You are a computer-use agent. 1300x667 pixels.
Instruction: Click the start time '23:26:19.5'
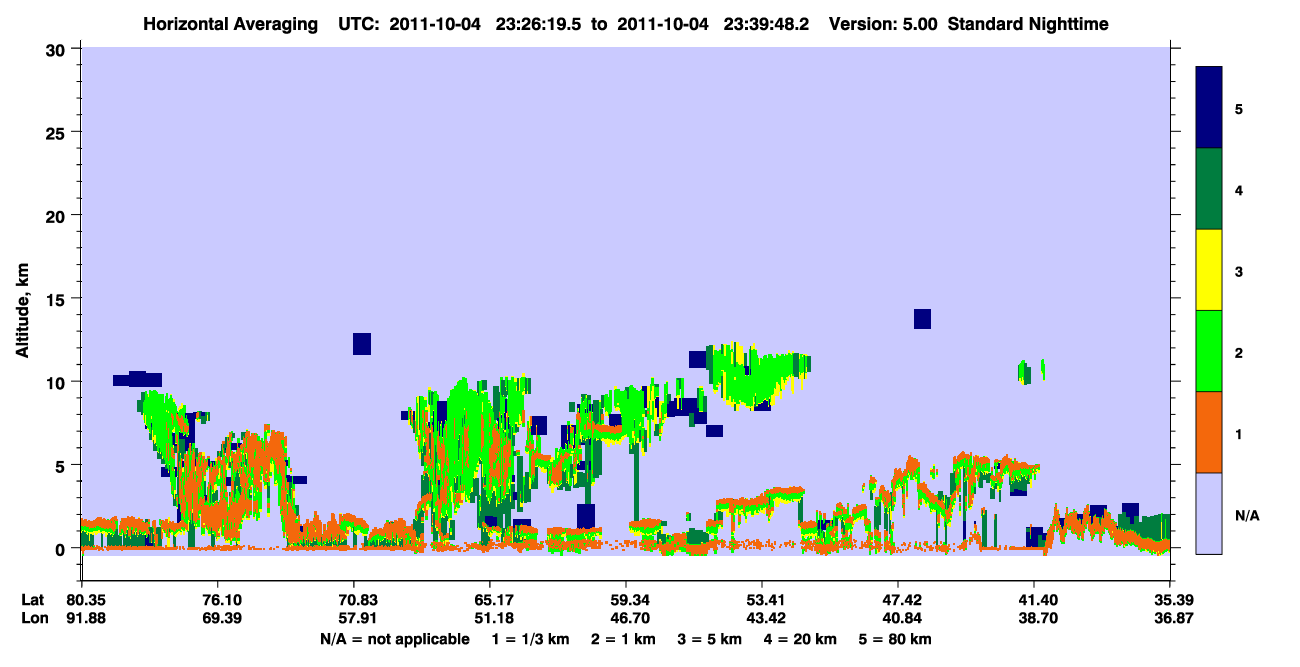(538, 23)
